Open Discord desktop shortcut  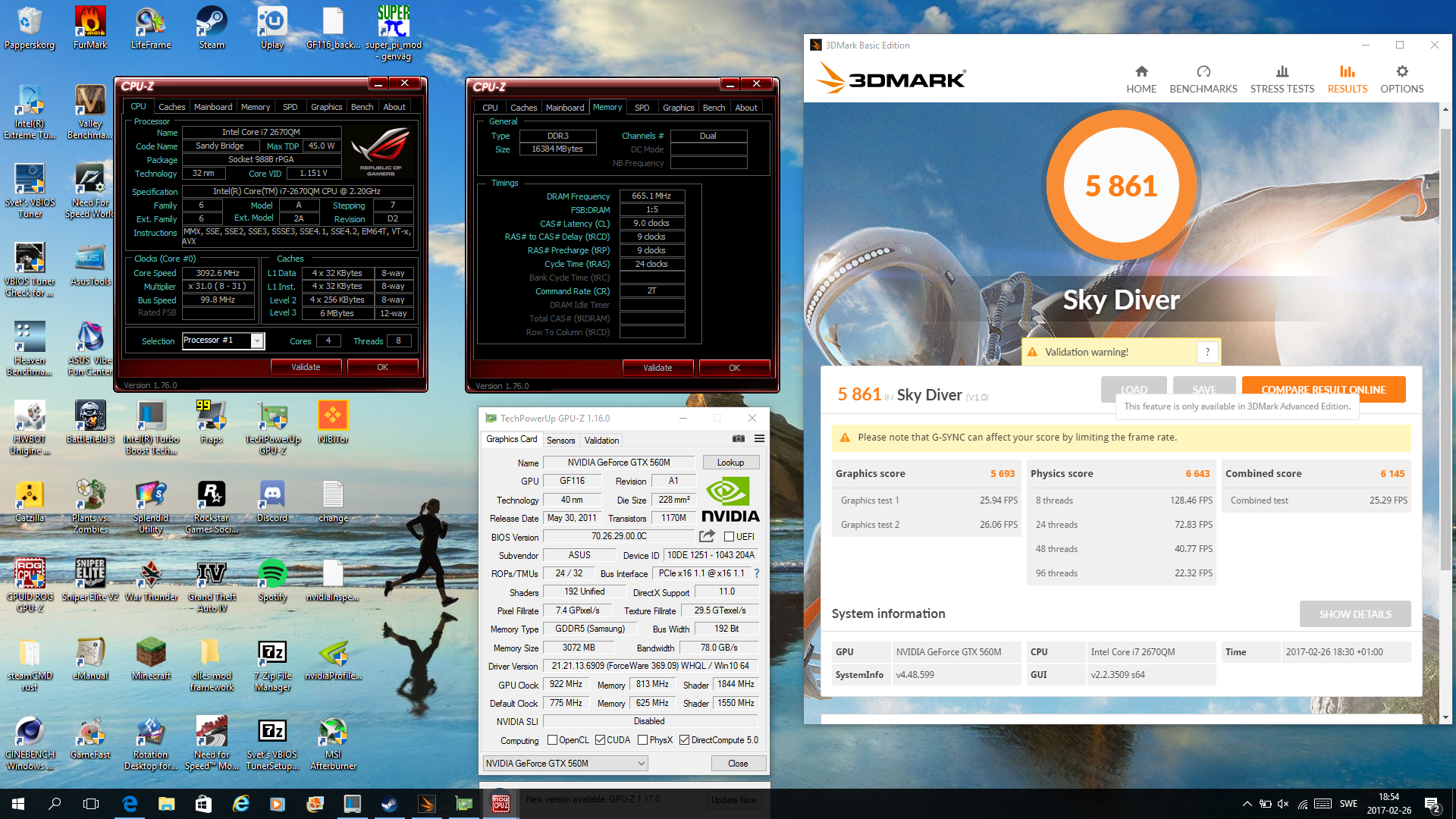pos(272,500)
